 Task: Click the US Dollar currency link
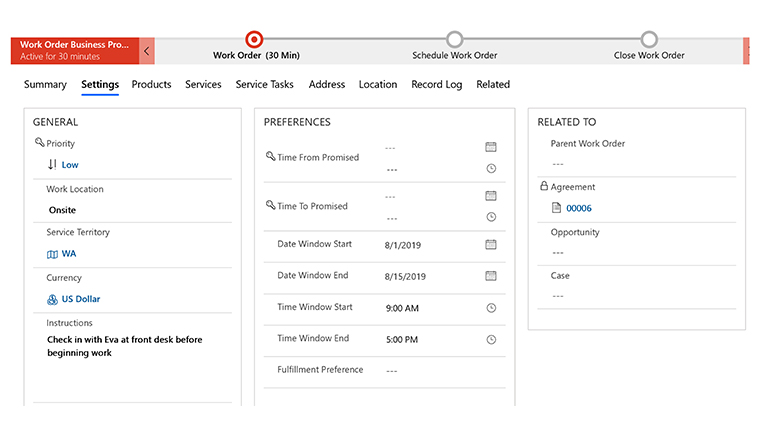[x=80, y=299]
